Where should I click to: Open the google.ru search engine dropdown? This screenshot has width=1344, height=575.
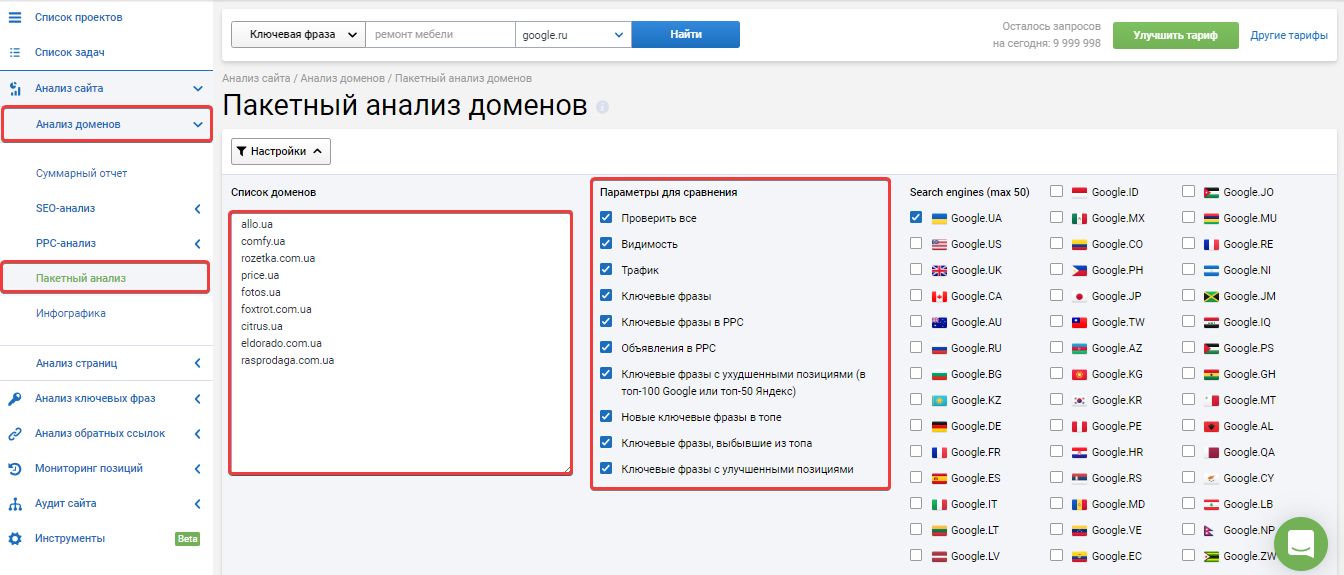(573, 34)
